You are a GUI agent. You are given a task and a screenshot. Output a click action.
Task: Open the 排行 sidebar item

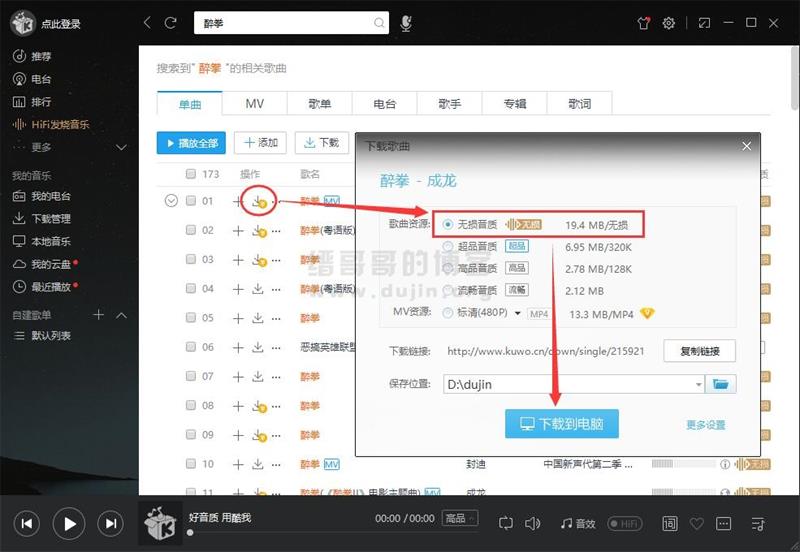[32, 102]
